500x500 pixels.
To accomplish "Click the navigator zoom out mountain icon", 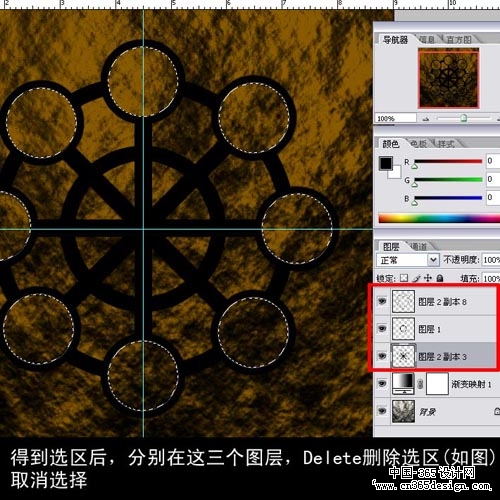I will pos(426,119).
